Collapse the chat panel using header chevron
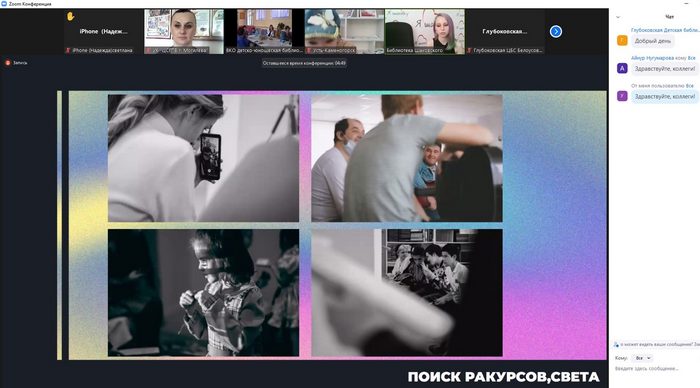Screen dimensions: 700x388 pyautogui.click(x=618, y=17)
